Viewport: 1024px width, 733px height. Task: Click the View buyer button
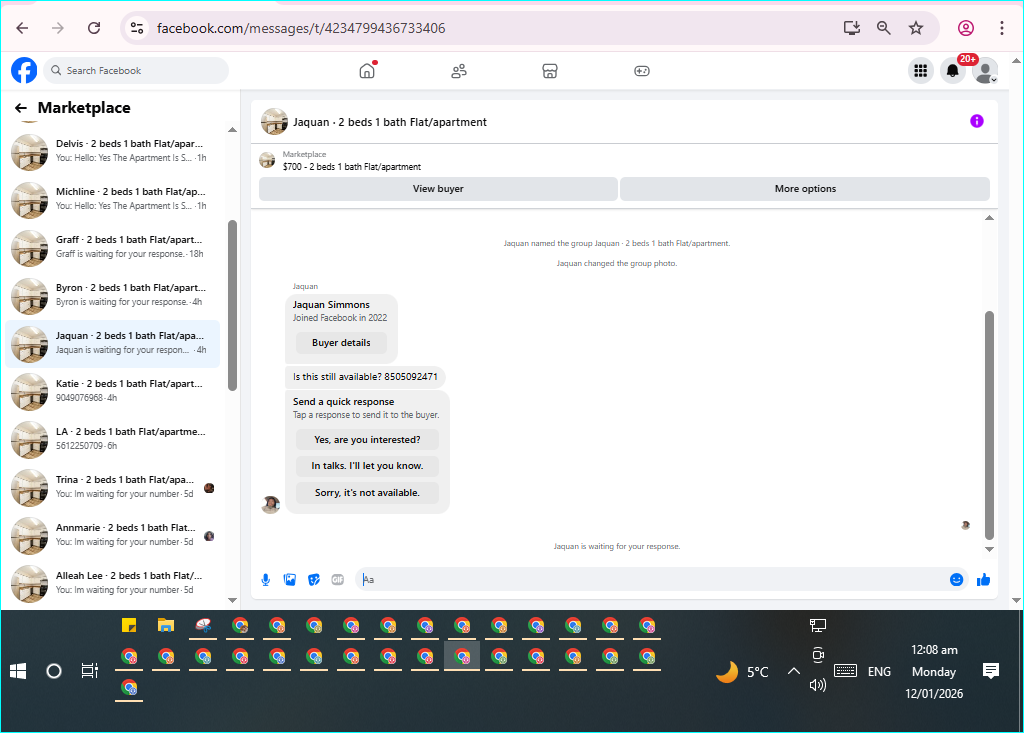438,189
